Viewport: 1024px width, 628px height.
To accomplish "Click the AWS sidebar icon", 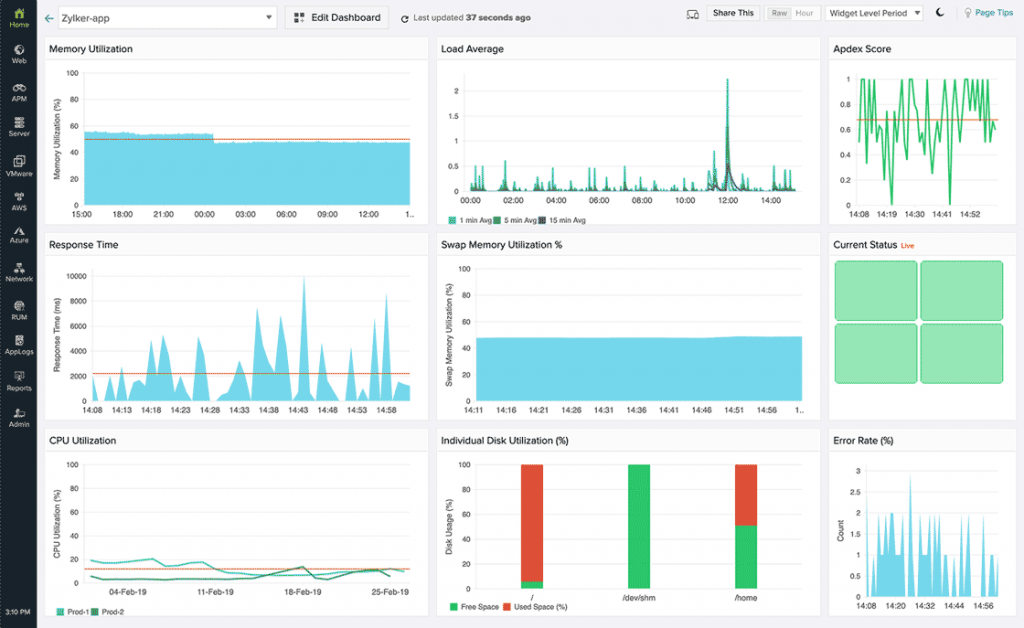I will coord(18,202).
